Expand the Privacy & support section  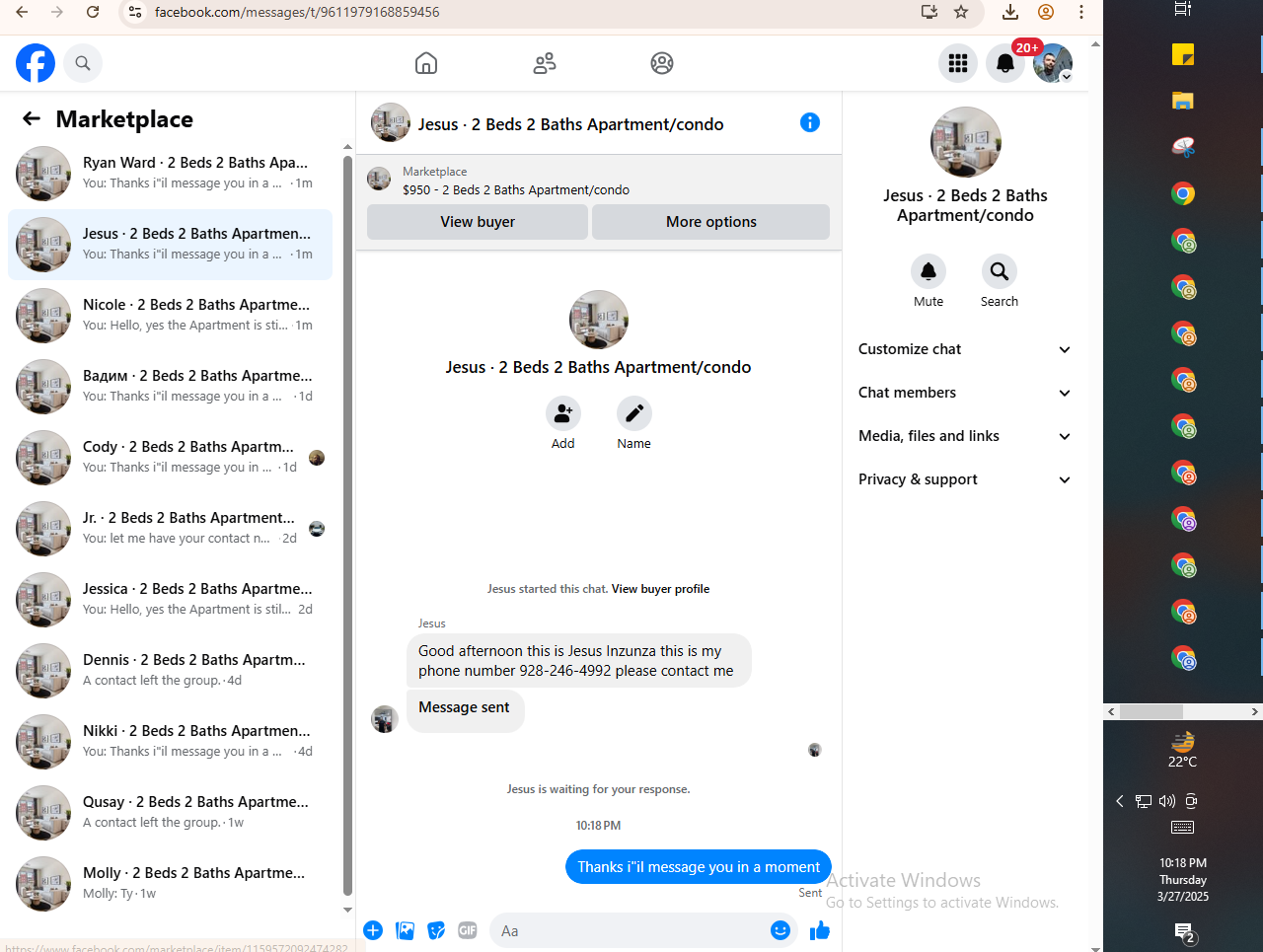click(x=965, y=479)
